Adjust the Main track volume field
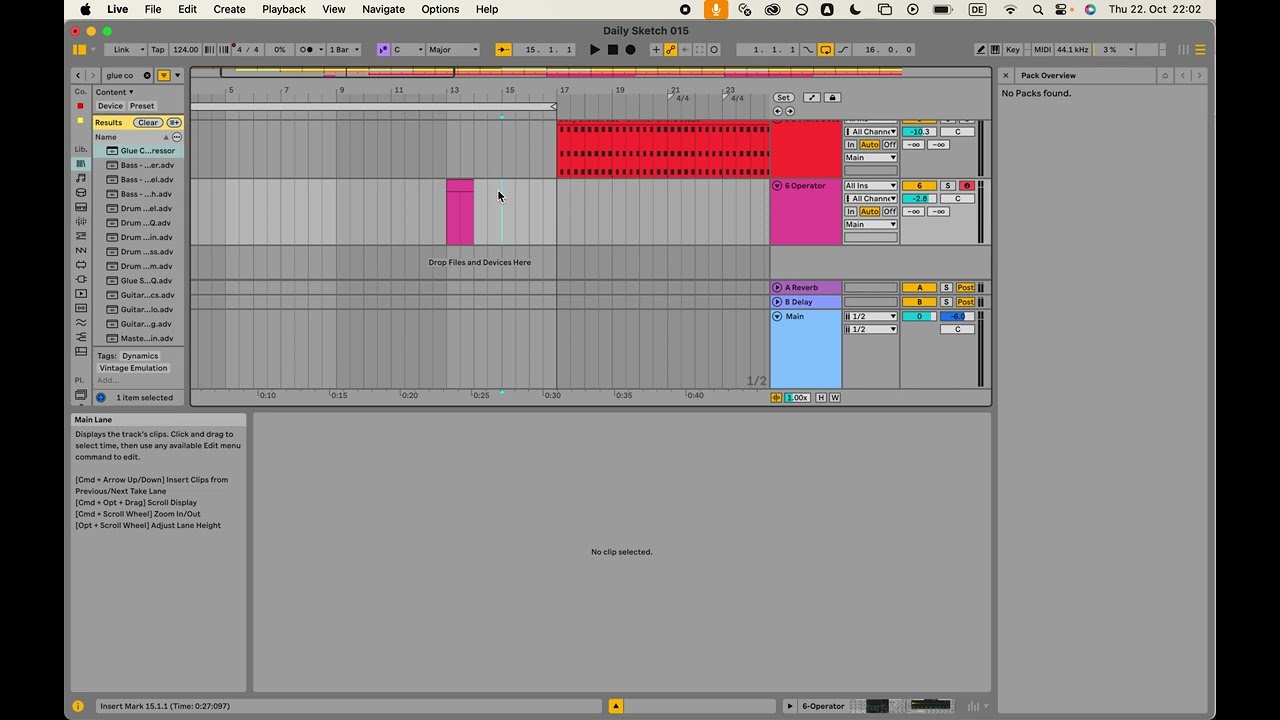 (x=919, y=317)
